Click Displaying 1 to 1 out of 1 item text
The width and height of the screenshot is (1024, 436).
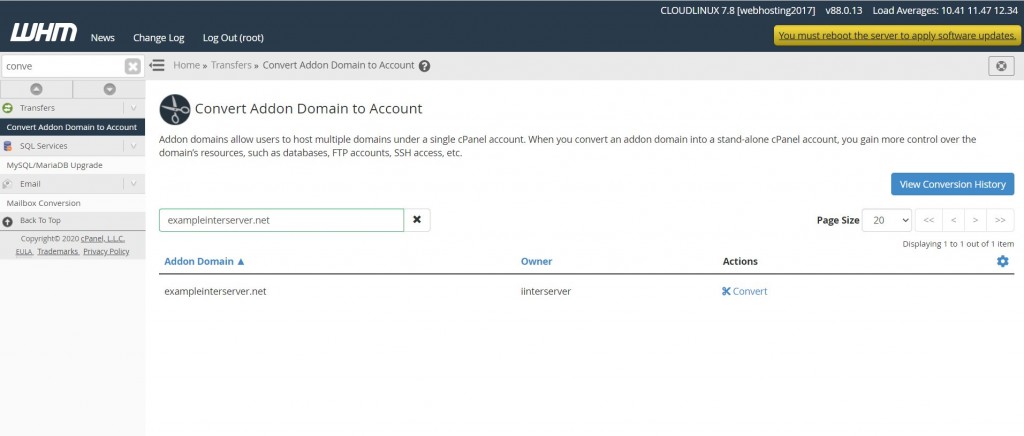tap(958, 244)
